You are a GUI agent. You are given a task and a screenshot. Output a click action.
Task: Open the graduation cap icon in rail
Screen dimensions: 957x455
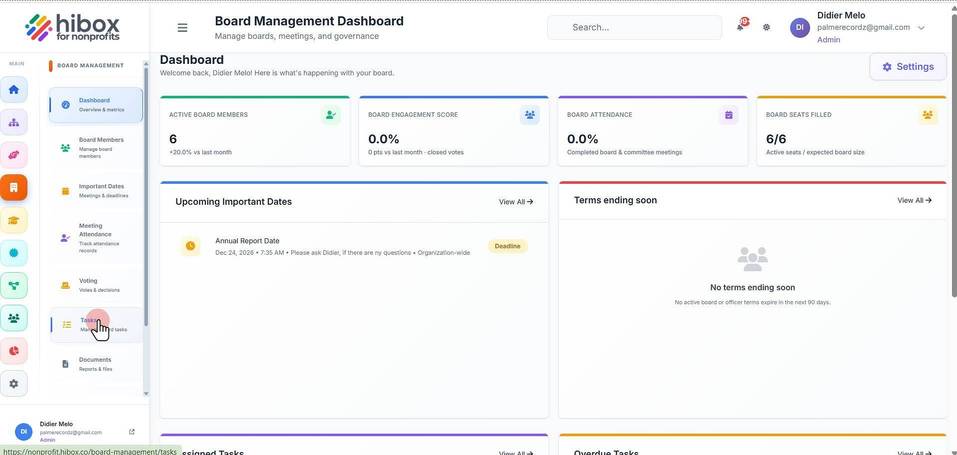(14, 220)
